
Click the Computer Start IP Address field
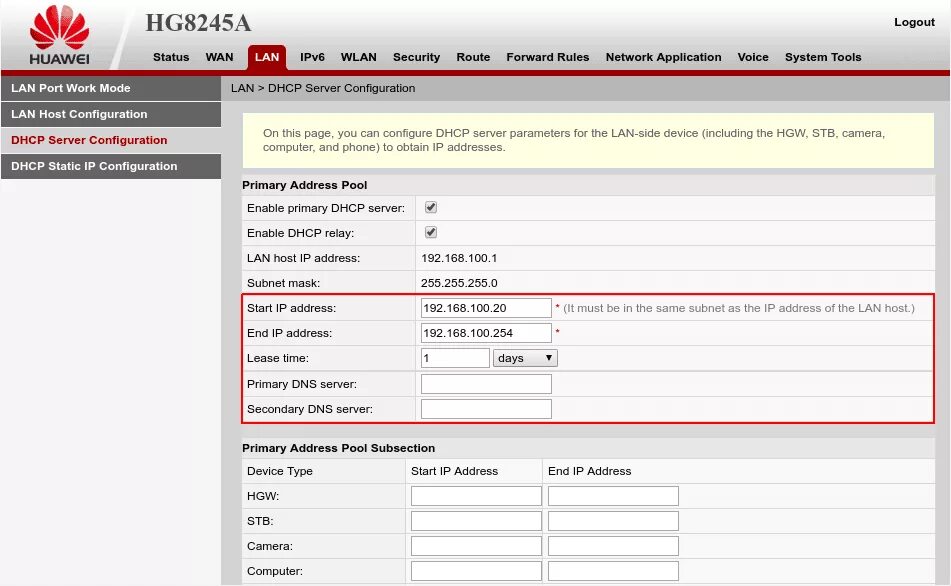tap(476, 571)
